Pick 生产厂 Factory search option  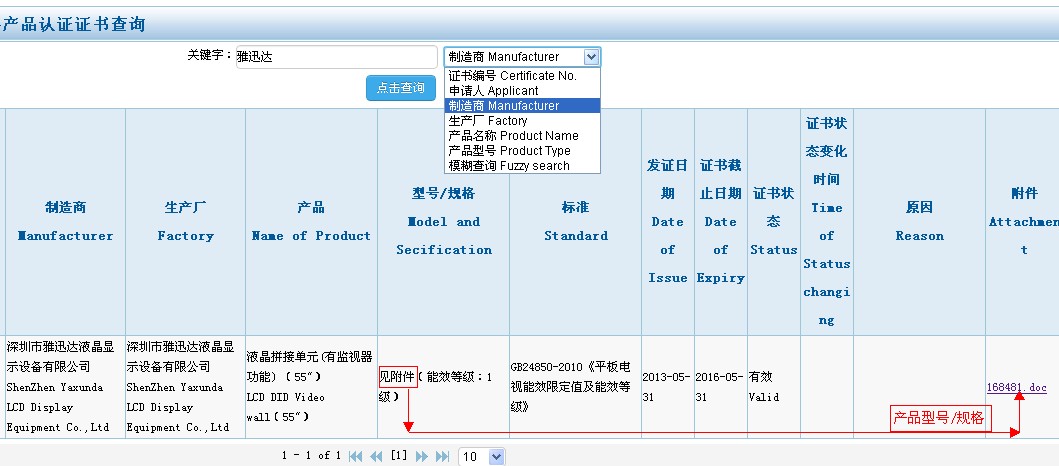[x=488, y=121]
